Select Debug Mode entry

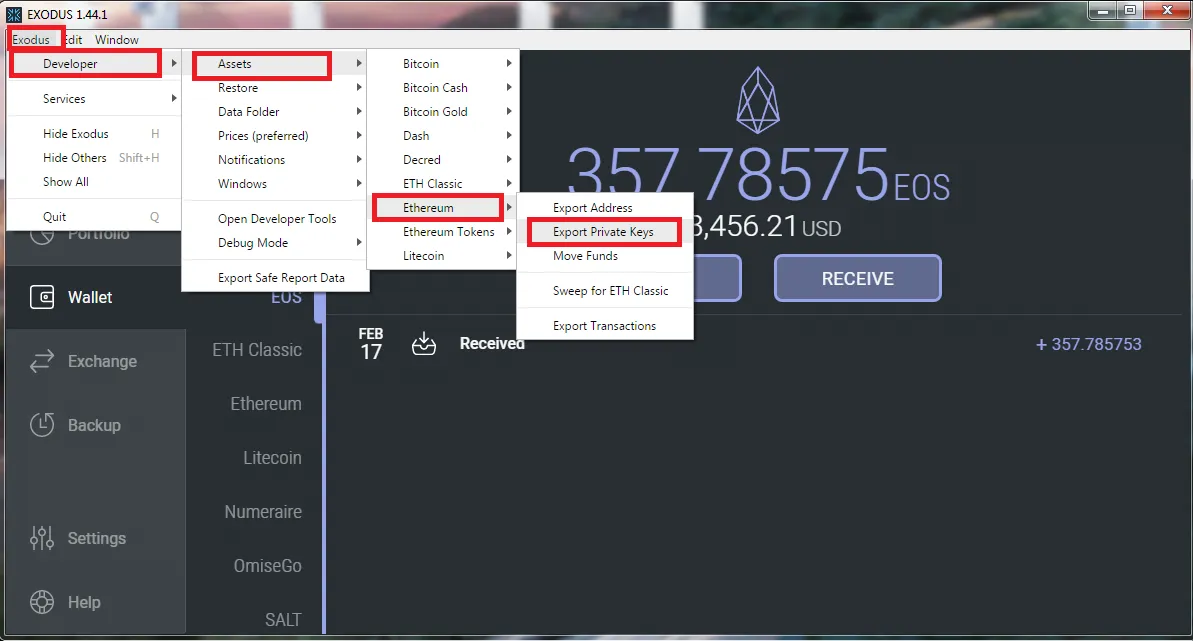coord(275,243)
